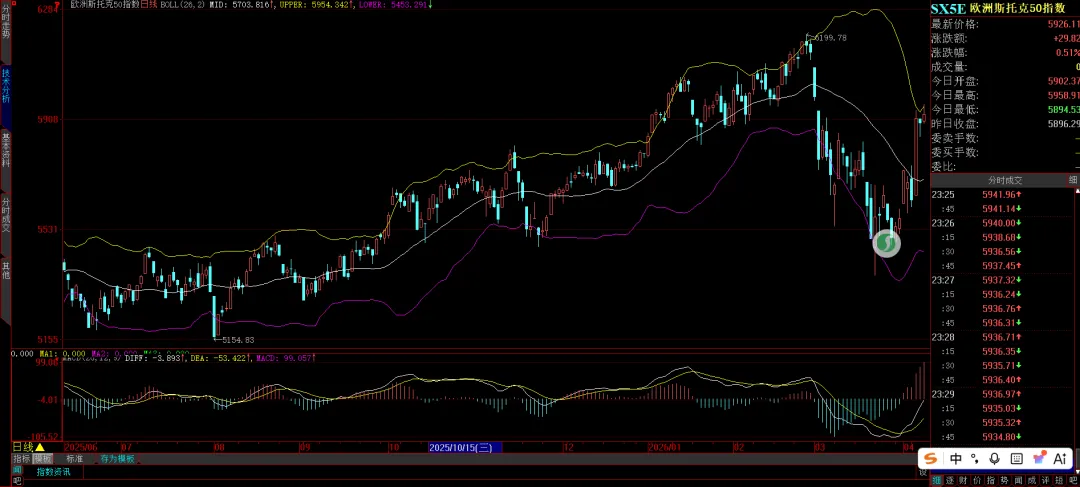Click the 欧洲斯托克50指数 title in quote panel
Screen dimensions: 1080x487
[1015, 9]
